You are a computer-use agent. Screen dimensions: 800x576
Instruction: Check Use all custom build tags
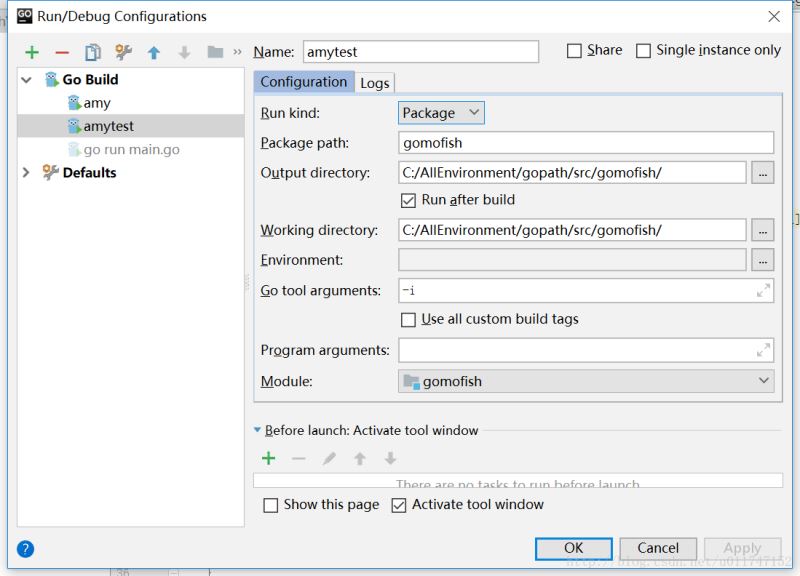coord(408,320)
